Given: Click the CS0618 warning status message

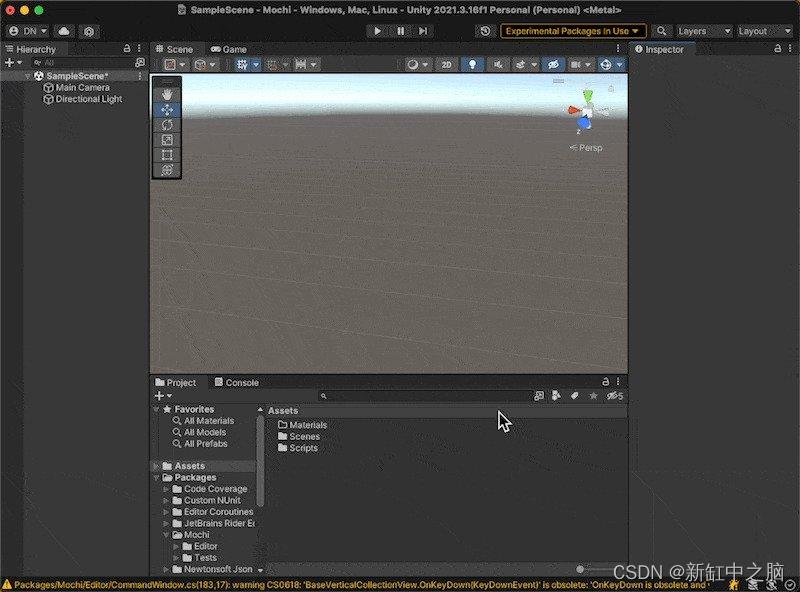Looking at the screenshot, I should (x=357, y=585).
